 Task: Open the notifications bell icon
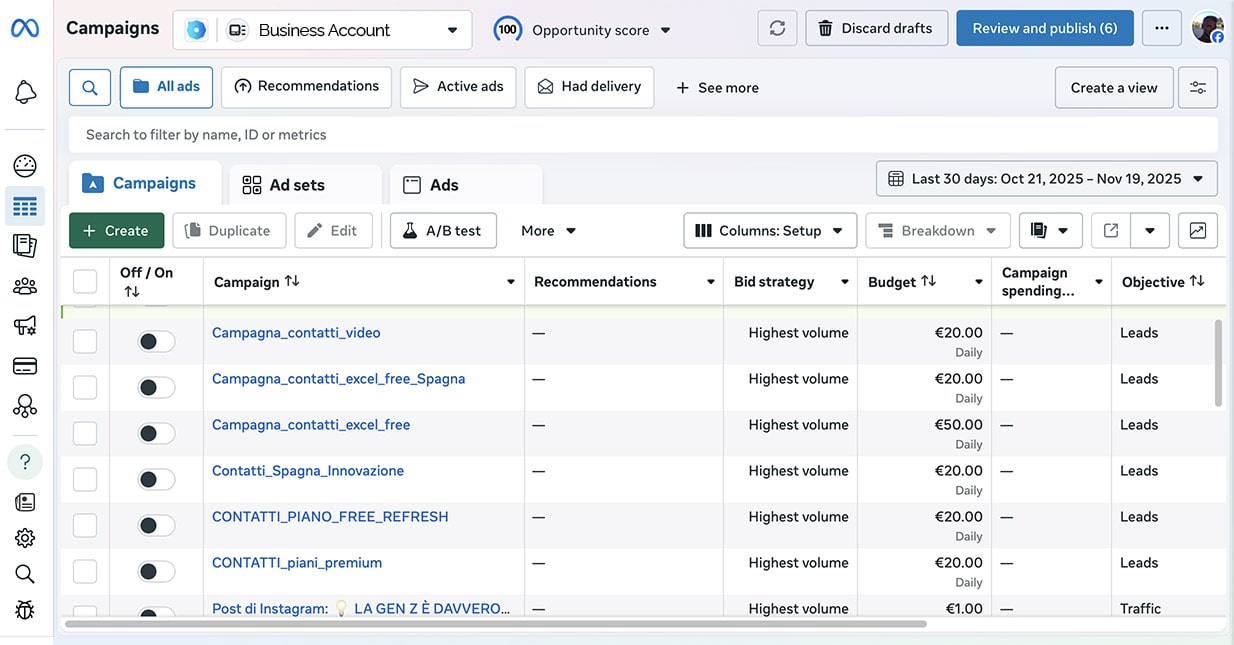25,93
